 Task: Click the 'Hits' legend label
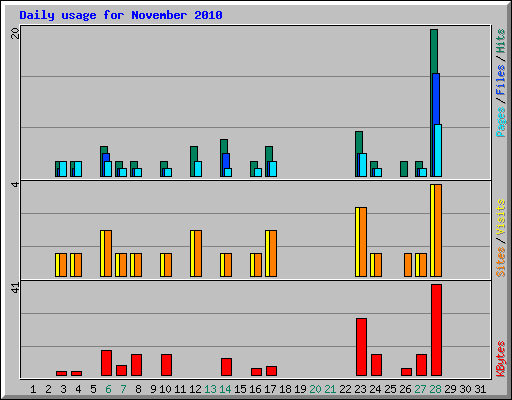pyautogui.click(x=500, y=41)
